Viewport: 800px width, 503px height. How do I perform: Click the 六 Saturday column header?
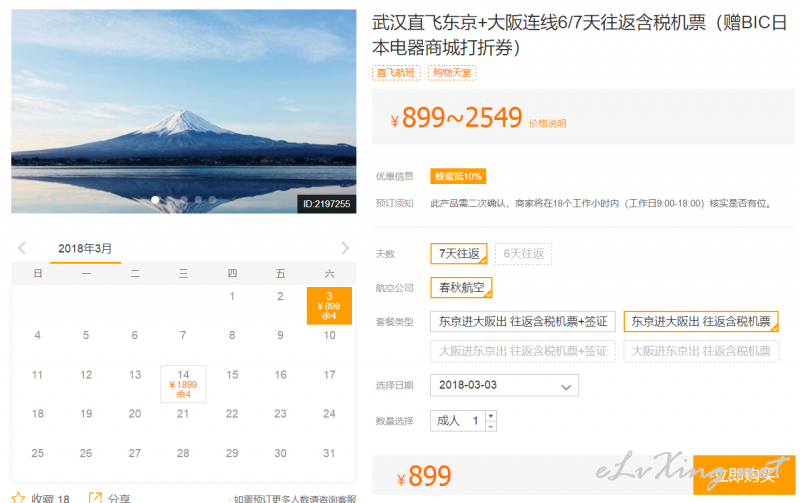coord(329,273)
